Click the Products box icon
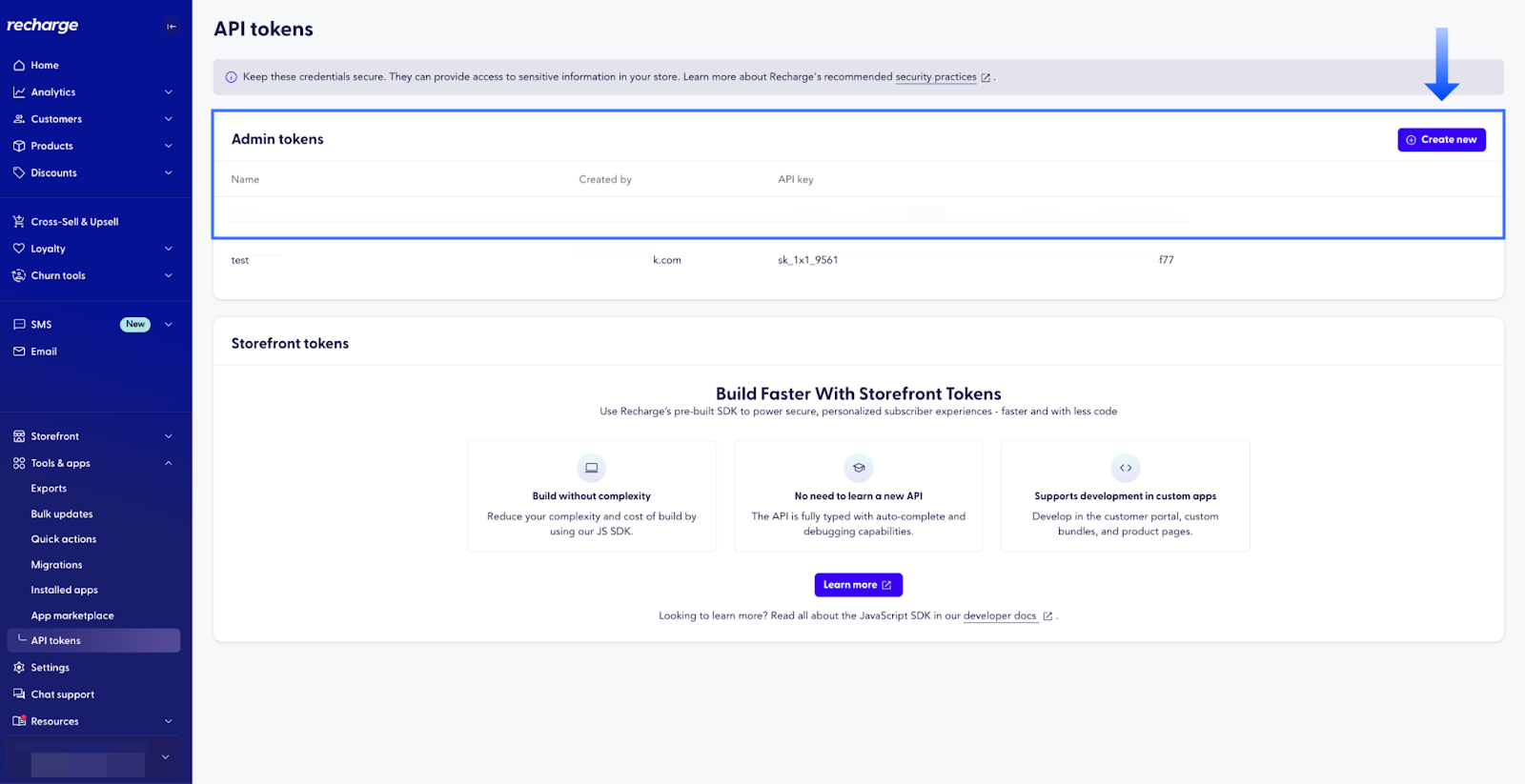1525x784 pixels. click(19, 146)
